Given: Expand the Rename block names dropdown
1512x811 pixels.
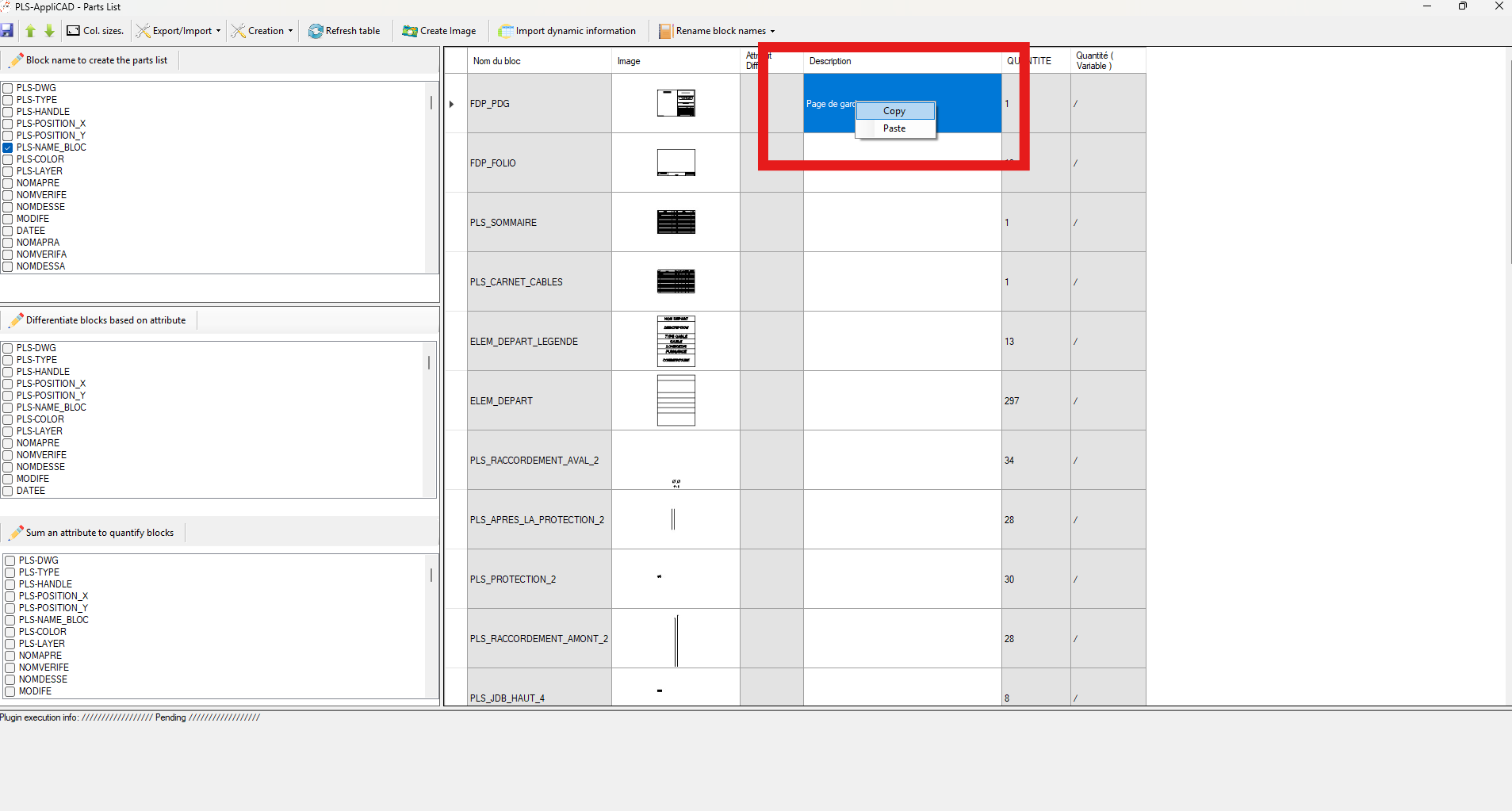Looking at the screenshot, I should coord(772,31).
